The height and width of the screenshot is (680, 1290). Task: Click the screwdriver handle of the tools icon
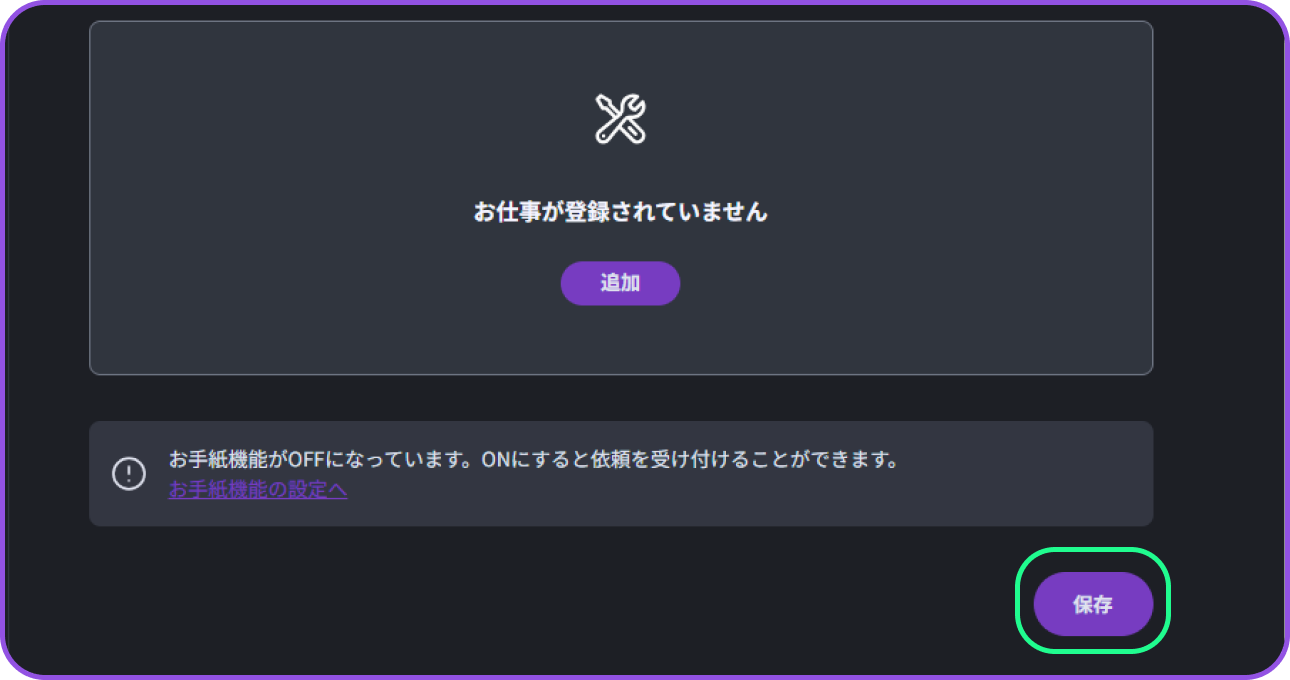click(633, 132)
